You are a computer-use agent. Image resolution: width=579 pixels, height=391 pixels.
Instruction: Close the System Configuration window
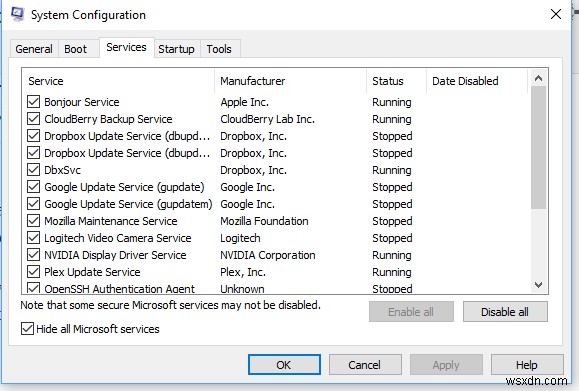point(556,14)
